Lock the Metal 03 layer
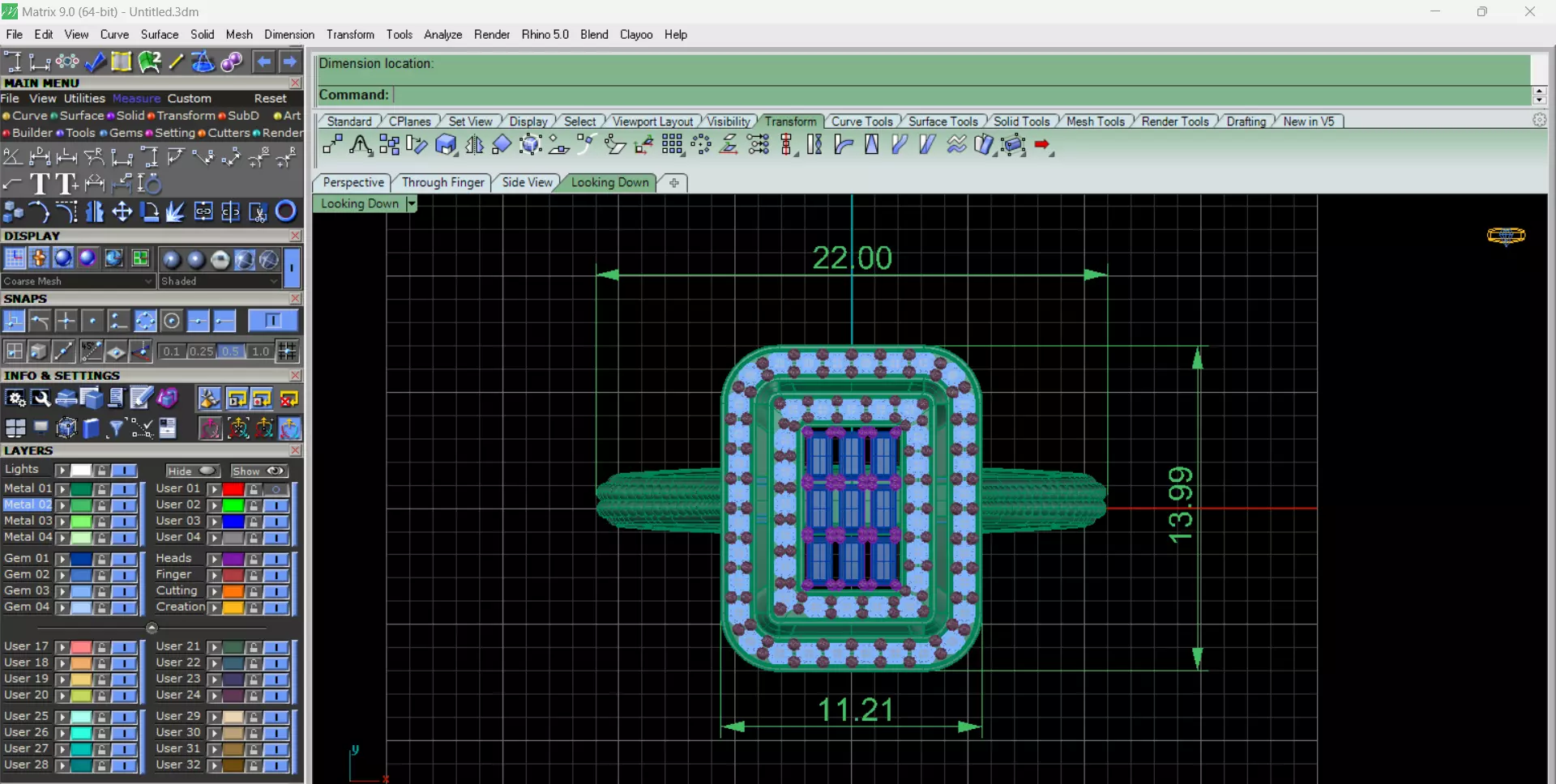Viewport: 1556px width, 784px height. pyautogui.click(x=101, y=522)
